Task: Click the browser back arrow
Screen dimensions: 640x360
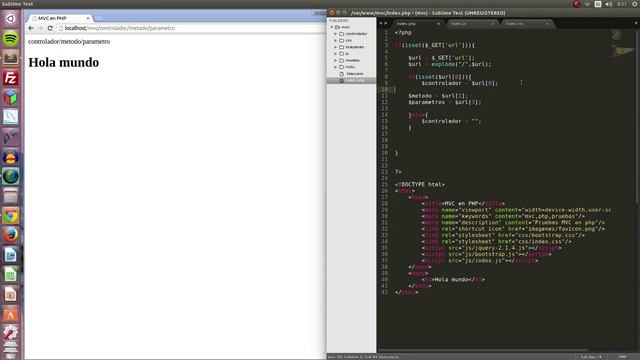Action: tap(31, 28)
